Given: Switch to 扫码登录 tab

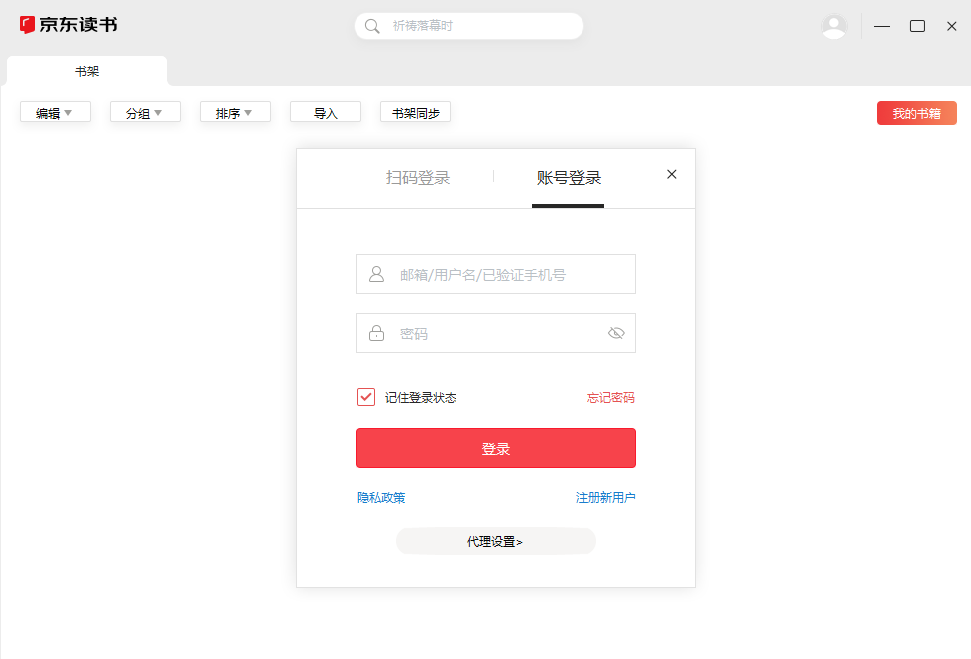Looking at the screenshot, I should [418, 177].
